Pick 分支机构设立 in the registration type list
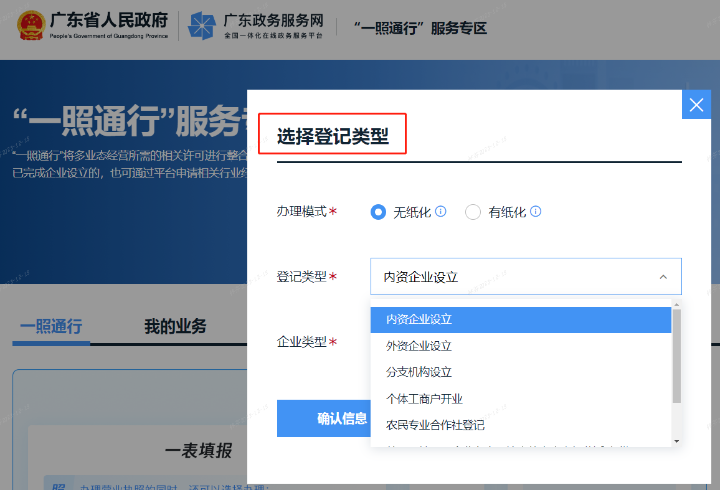 (419, 372)
